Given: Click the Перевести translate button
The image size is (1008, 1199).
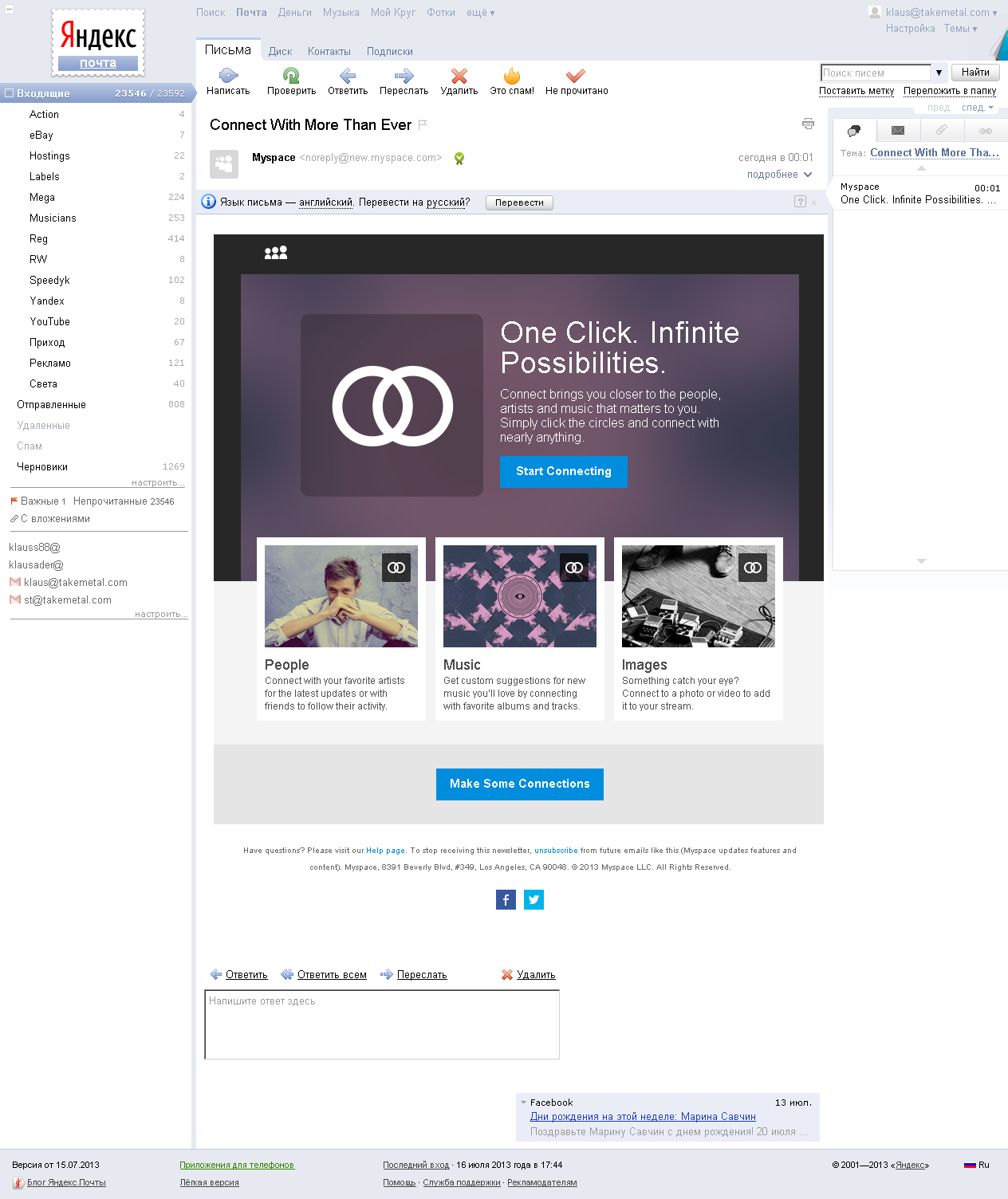Looking at the screenshot, I should 519,202.
